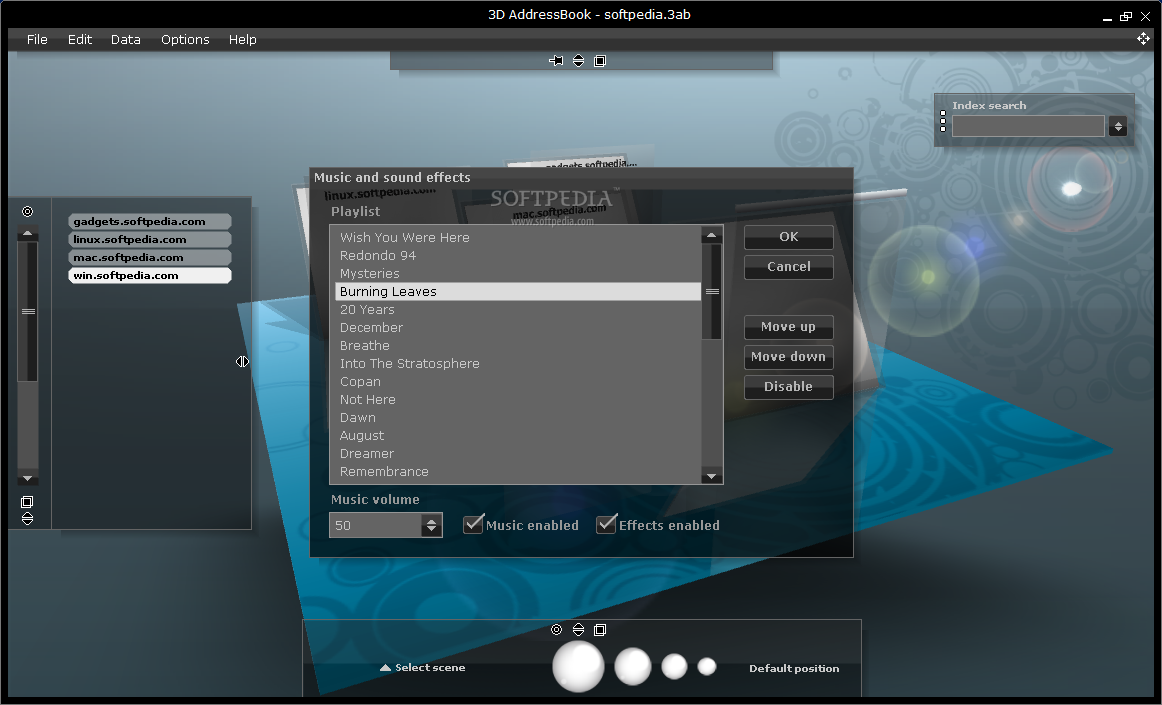The width and height of the screenshot is (1162, 705).
Task: Select gadgets.softpedia.com in the address list
Action: (150, 221)
